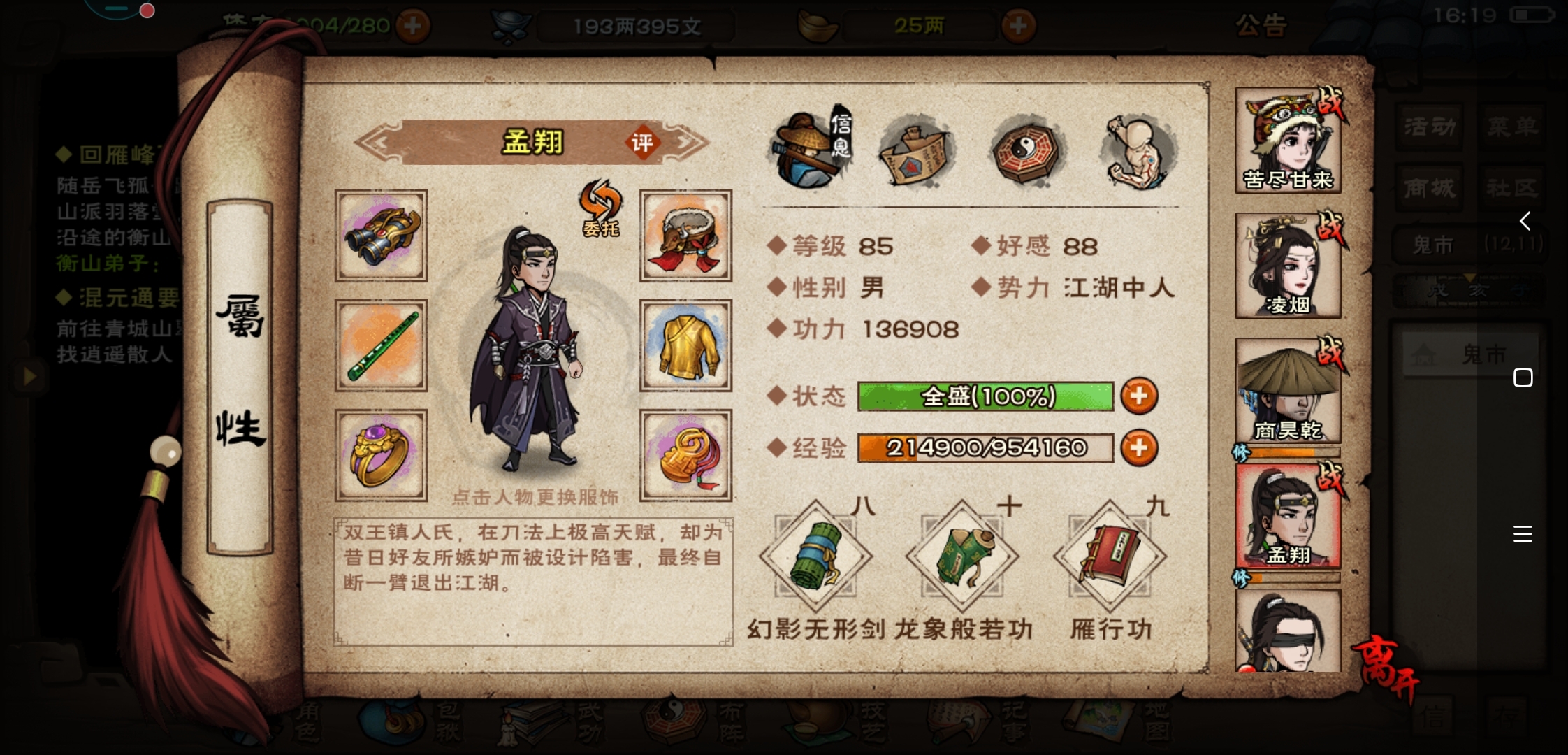Select the green flute weapon slot
Image resolution: width=1568 pixels, height=755 pixels.
click(x=381, y=345)
